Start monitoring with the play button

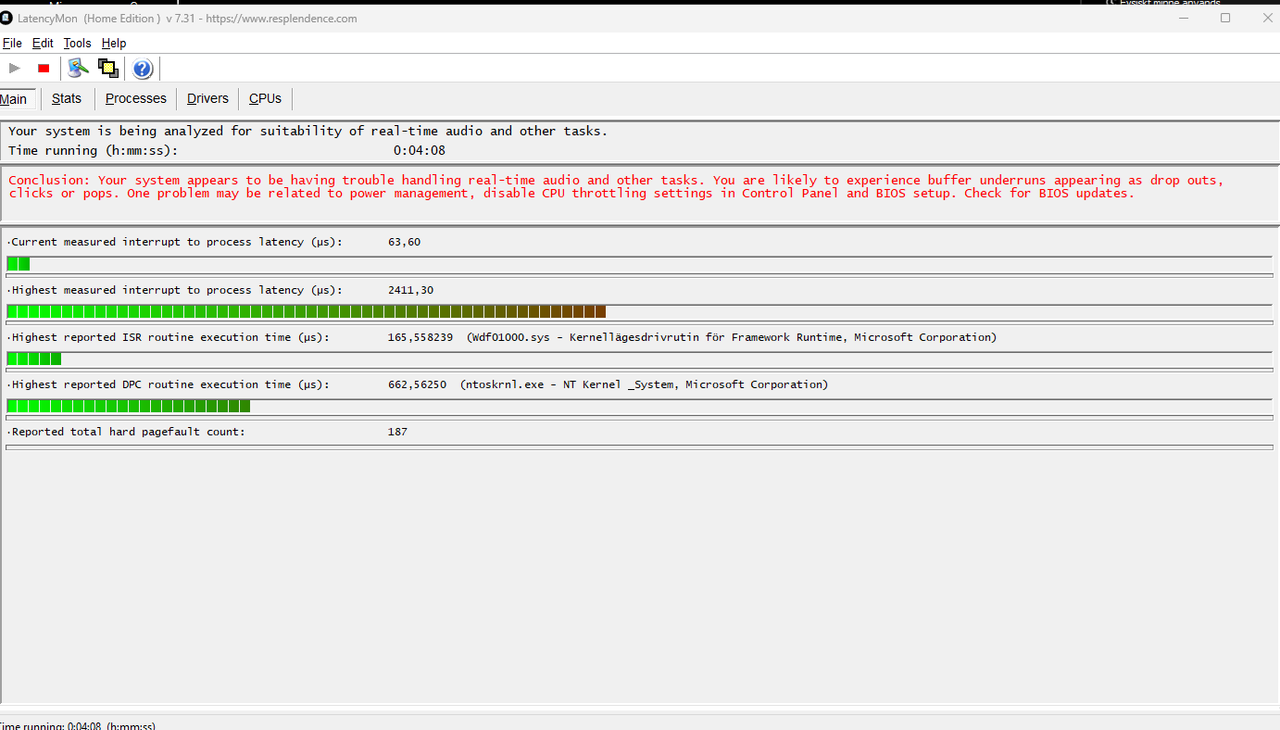(14, 68)
